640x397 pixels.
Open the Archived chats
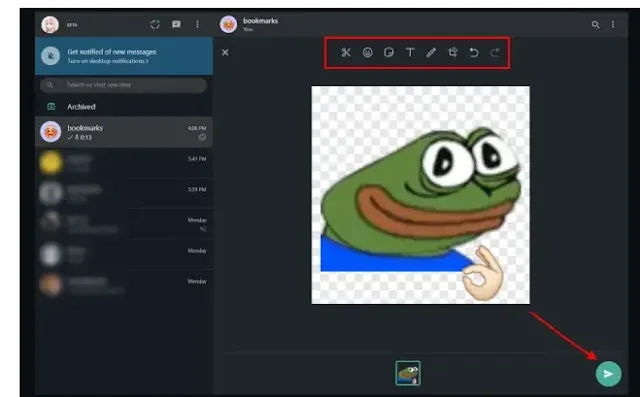tap(123, 106)
